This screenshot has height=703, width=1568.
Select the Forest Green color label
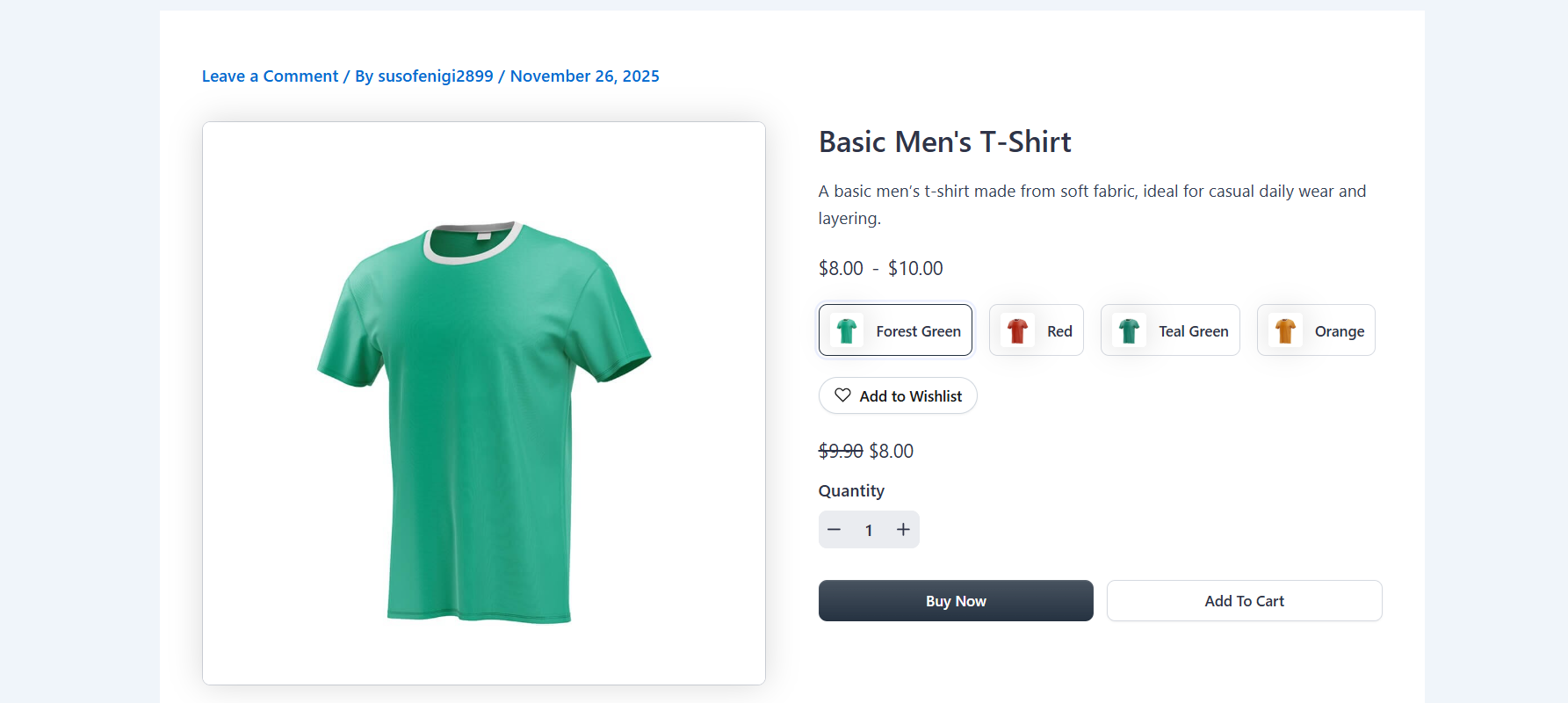tap(918, 331)
